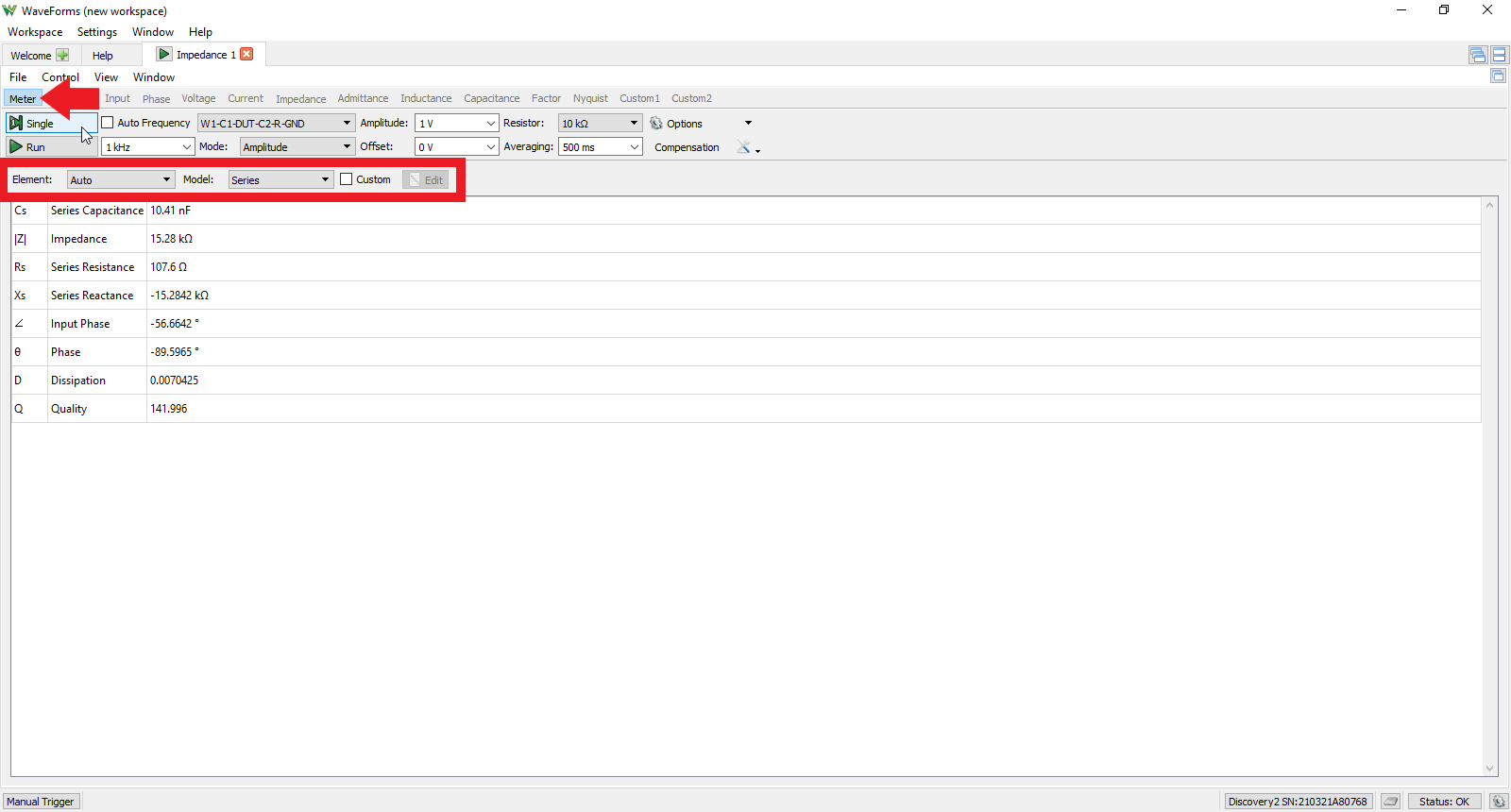Click the cascade windows icon

[x=1478, y=55]
